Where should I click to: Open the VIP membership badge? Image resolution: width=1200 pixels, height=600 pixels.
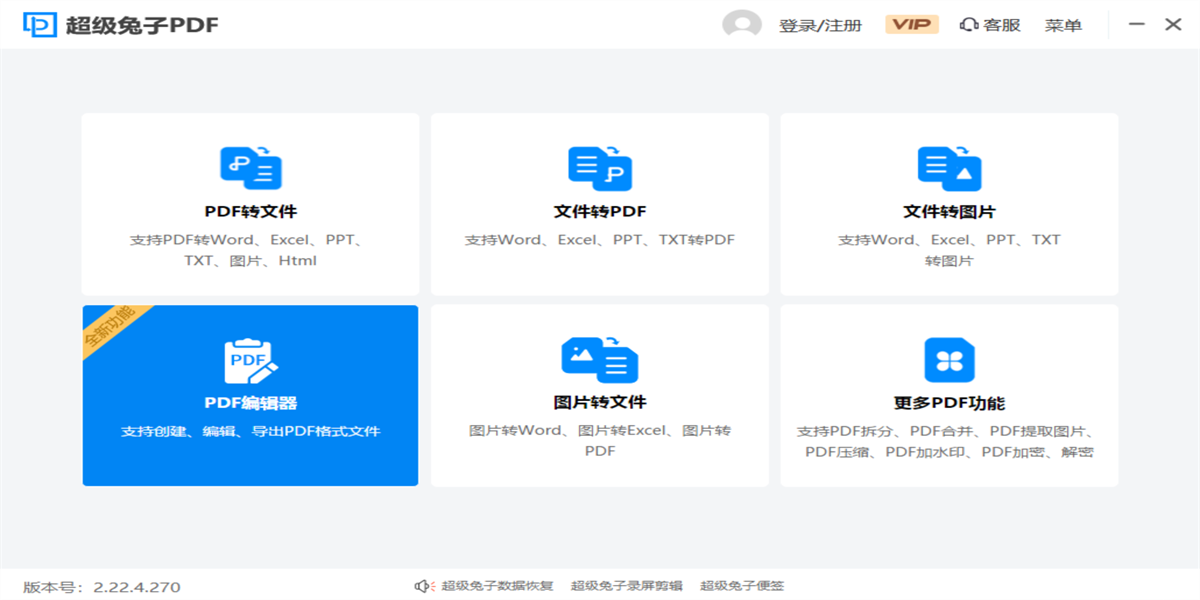(912, 25)
